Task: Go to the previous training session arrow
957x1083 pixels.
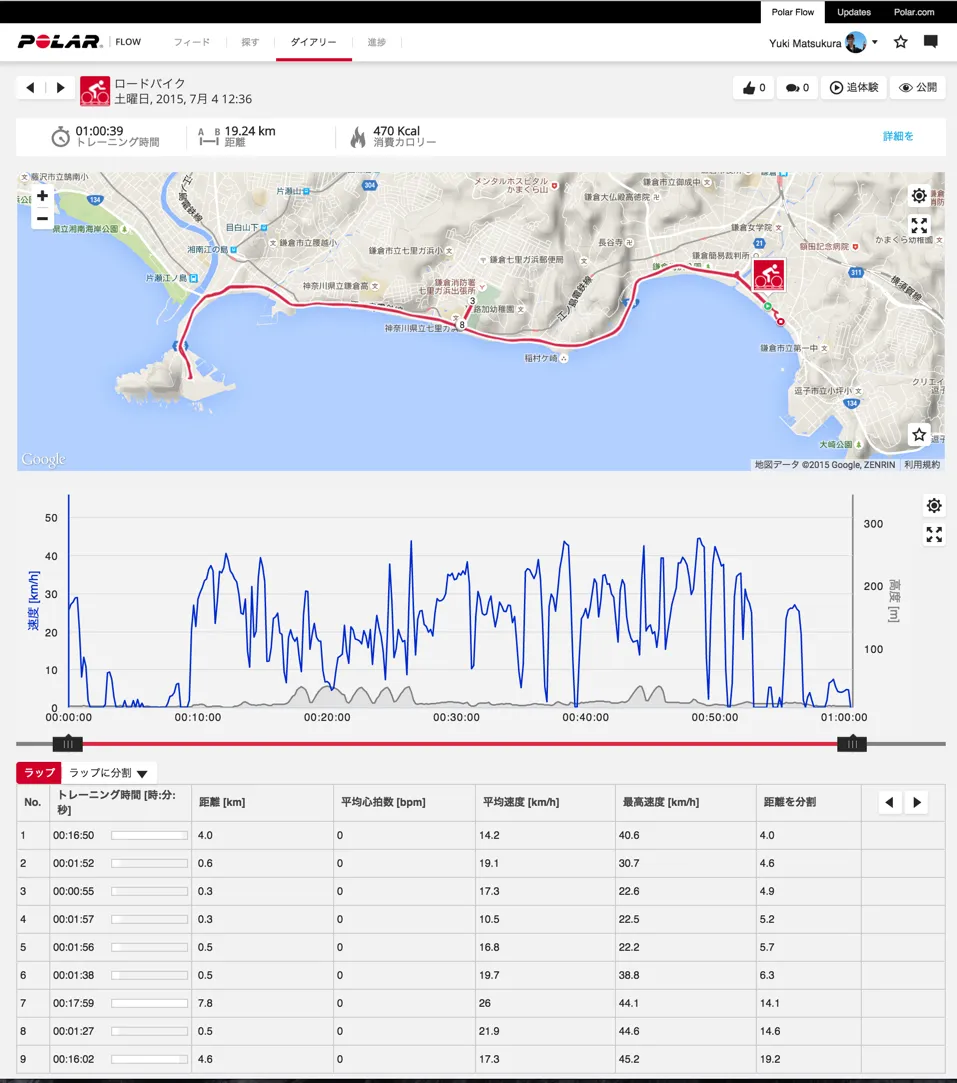Action: click(30, 88)
